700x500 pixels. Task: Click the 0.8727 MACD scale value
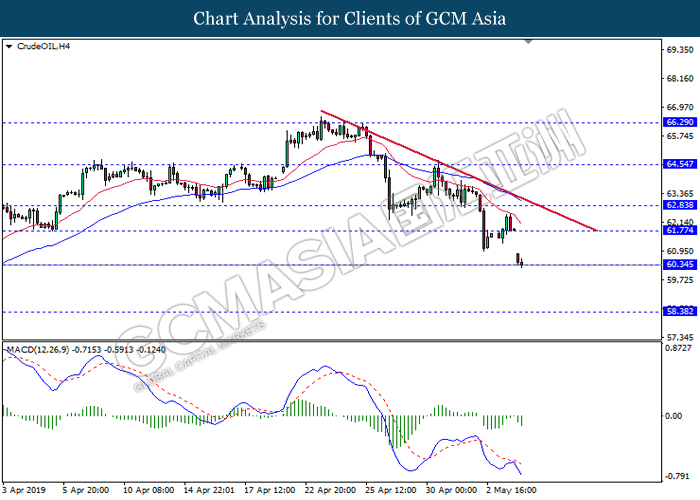pos(679,348)
